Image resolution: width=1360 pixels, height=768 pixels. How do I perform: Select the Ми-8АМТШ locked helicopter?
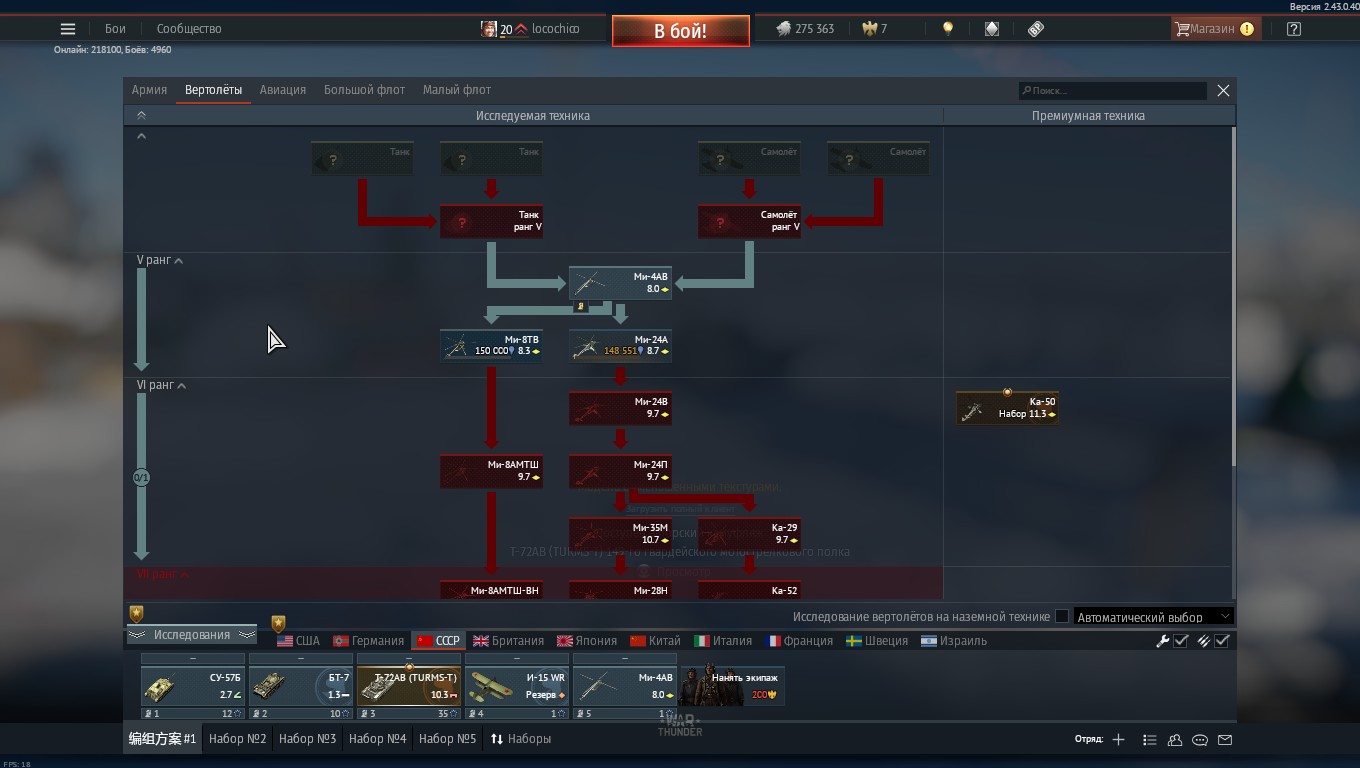coord(491,471)
